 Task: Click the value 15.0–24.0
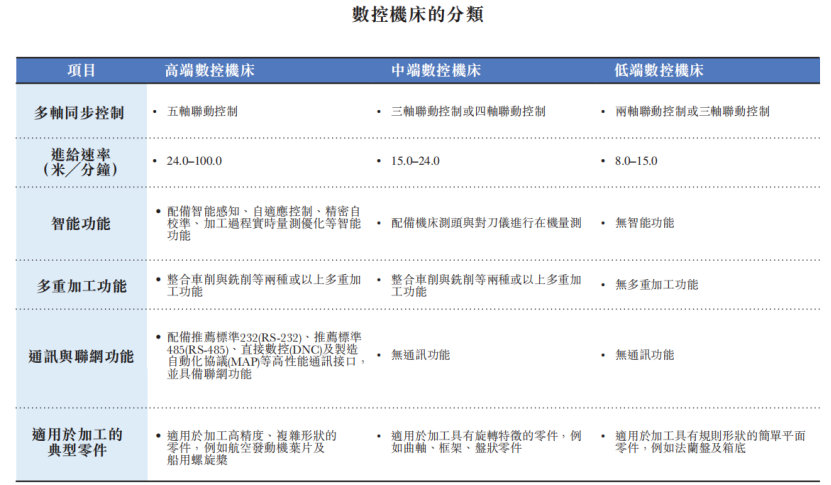416,161
